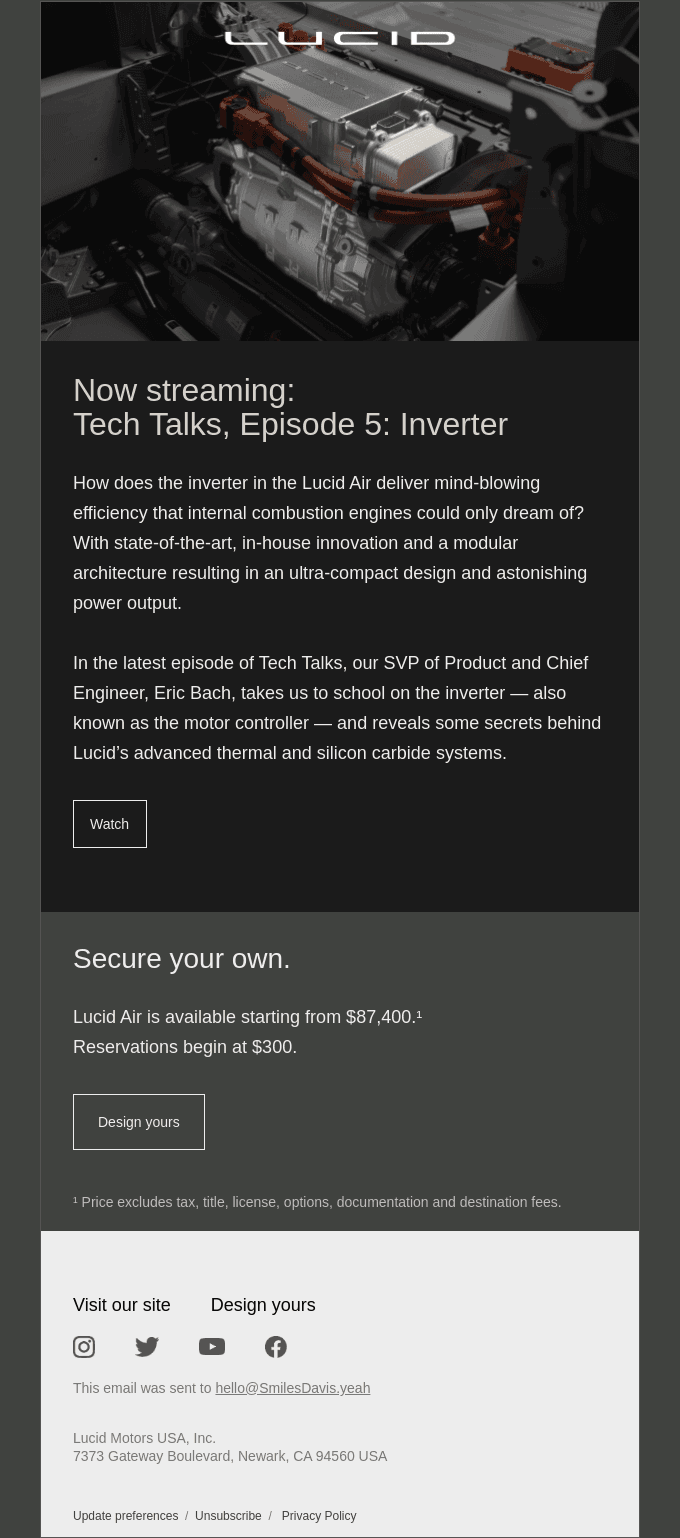Open Lucid's Instagram page icon
The image size is (680, 1538).
tap(84, 1347)
